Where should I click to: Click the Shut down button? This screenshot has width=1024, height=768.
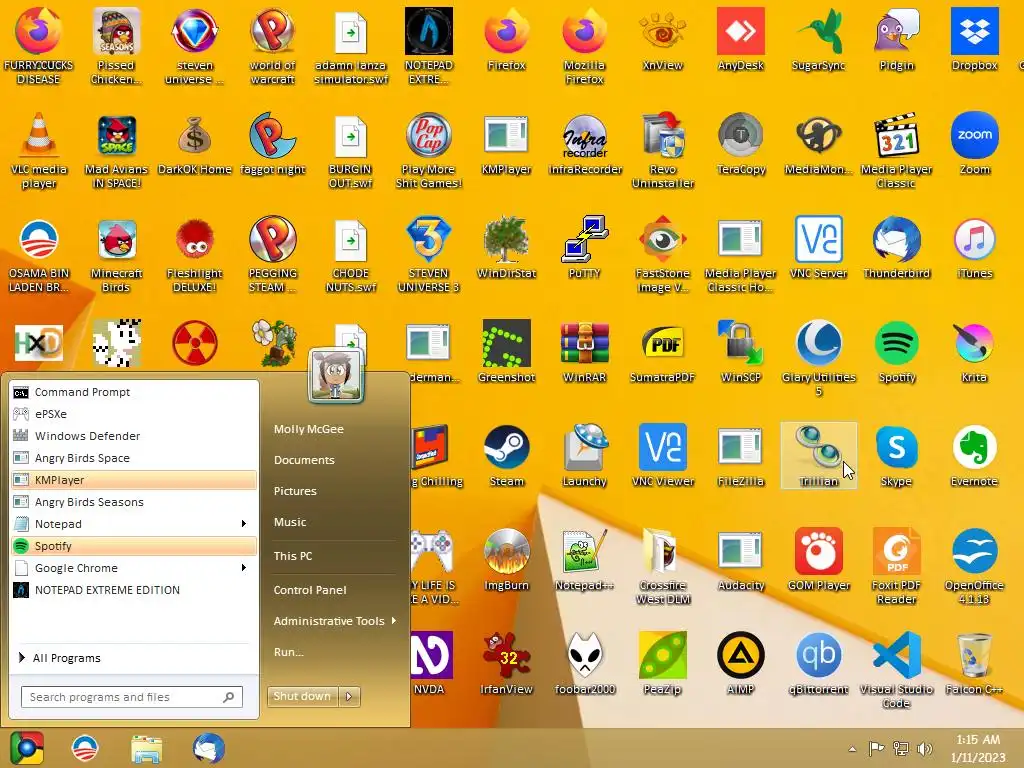point(302,696)
